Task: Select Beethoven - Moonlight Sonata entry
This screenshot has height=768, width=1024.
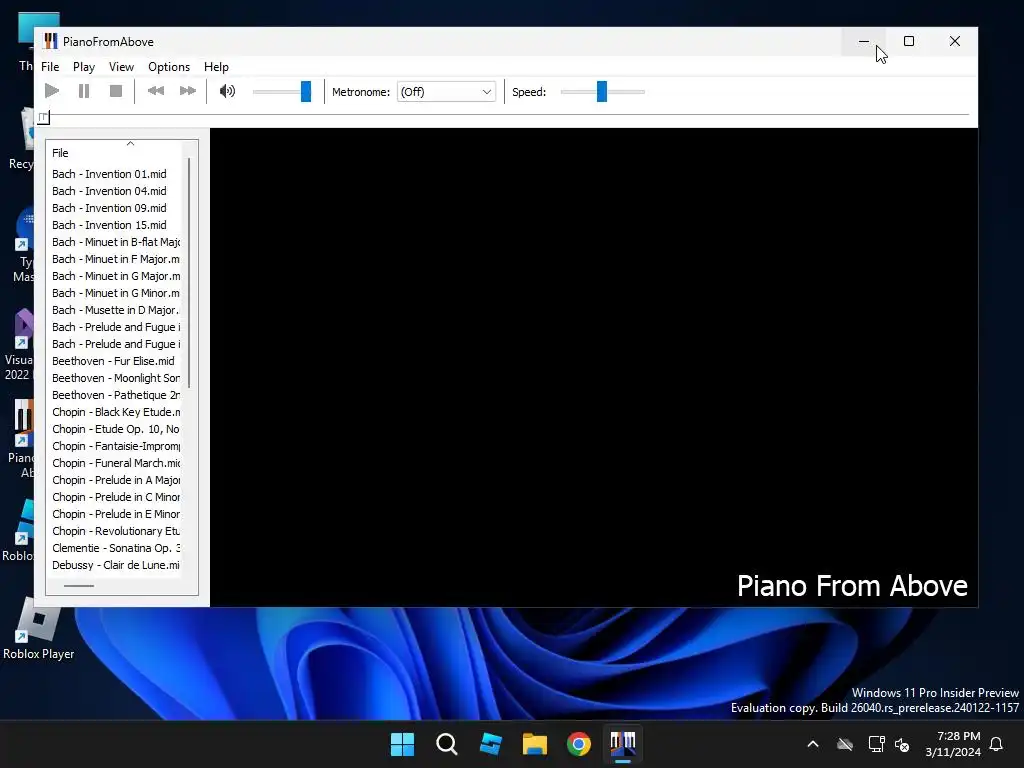Action: 115,377
